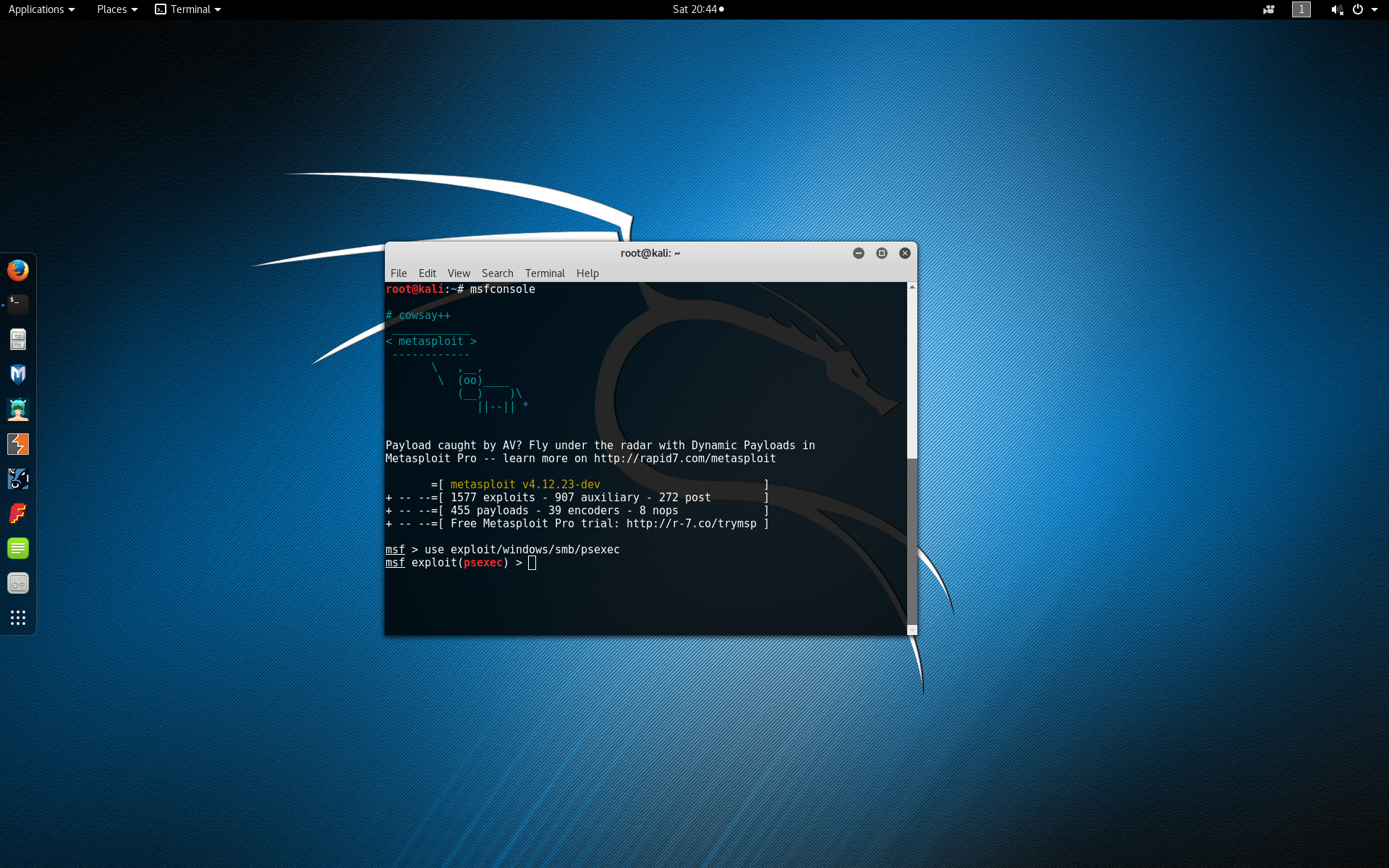Open the Help menu in terminal
The height and width of the screenshot is (868, 1389).
point(587,273)
